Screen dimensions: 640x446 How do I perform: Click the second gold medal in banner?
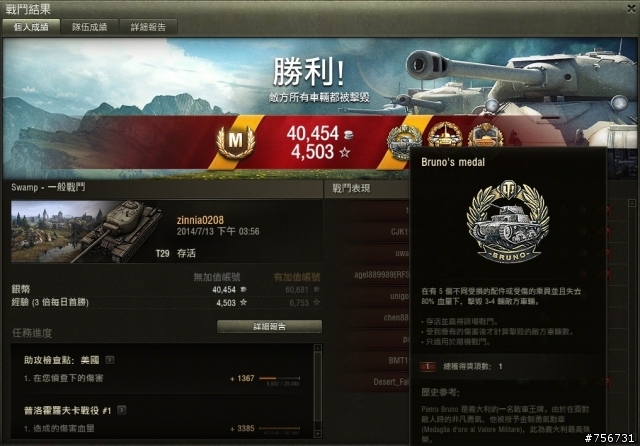point(444,135)
